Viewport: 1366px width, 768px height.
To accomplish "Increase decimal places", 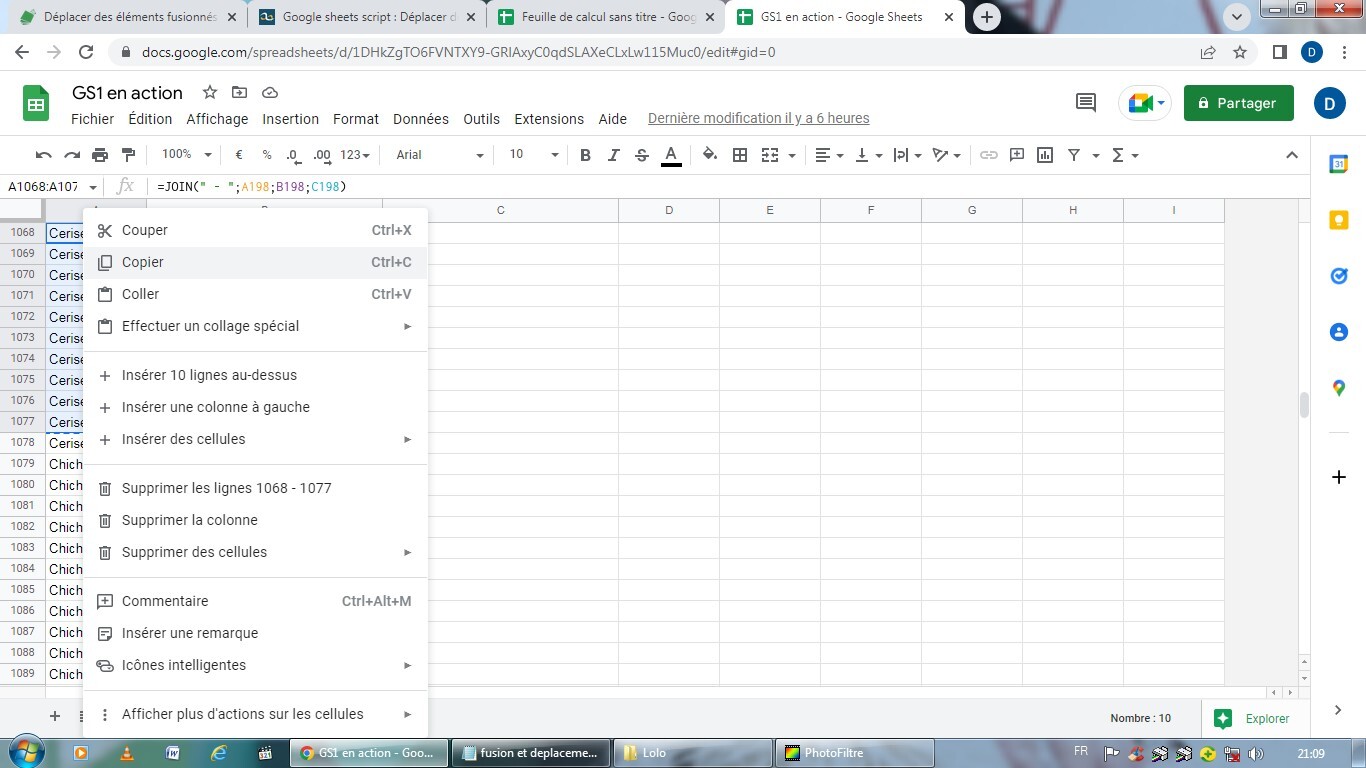I will [x=322, y=155].
